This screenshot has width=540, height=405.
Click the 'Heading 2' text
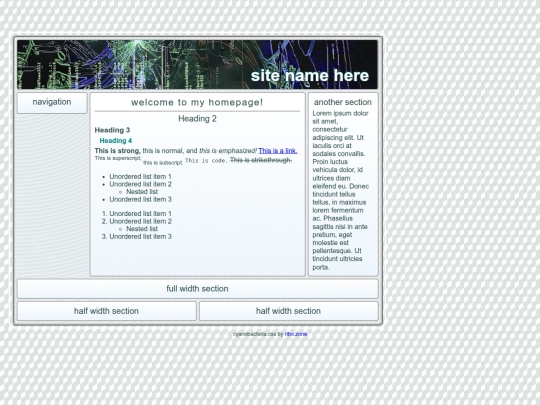[197, 119]
